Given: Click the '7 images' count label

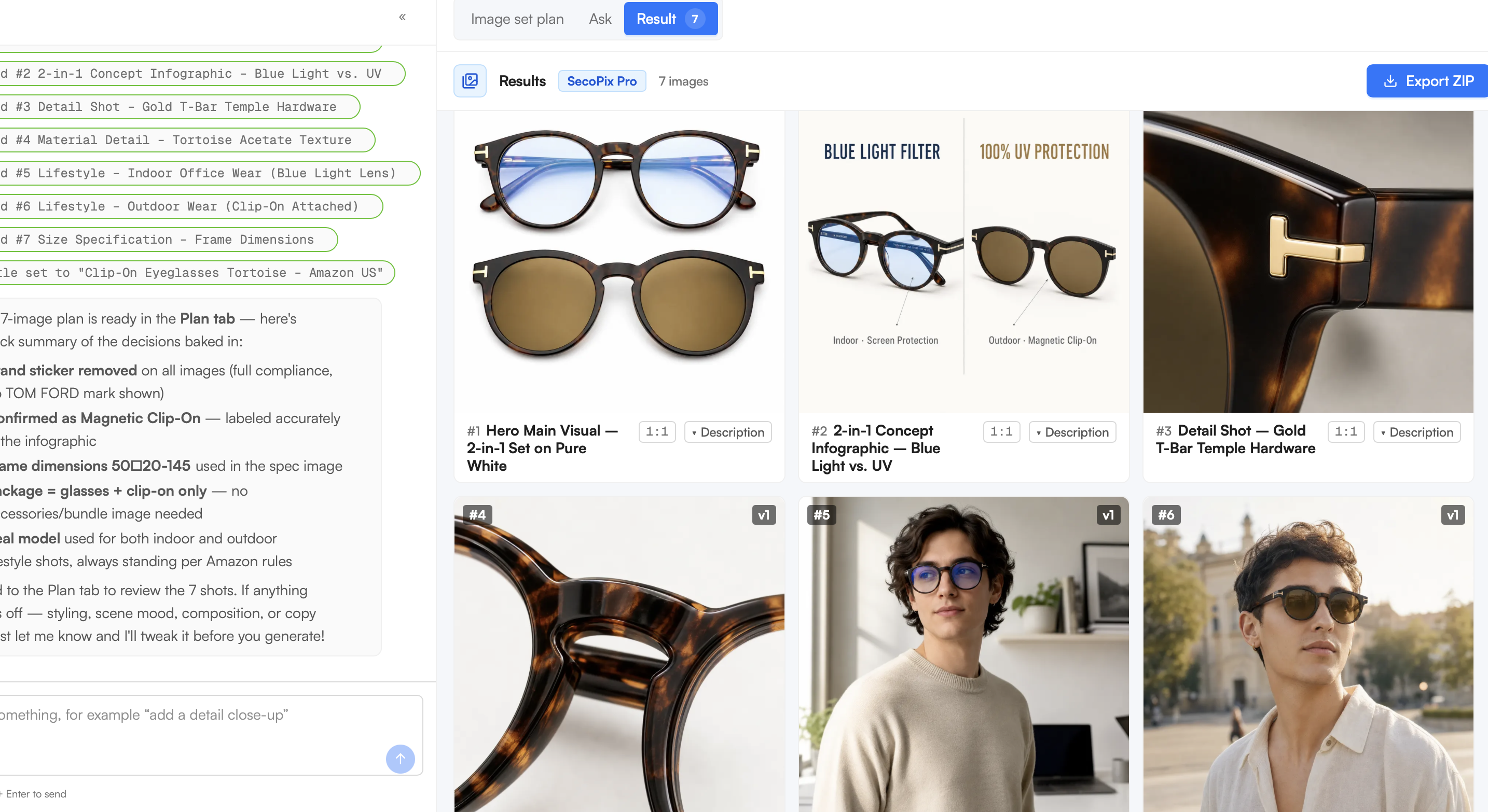Looking at the screenshot, I should [683, 81].
